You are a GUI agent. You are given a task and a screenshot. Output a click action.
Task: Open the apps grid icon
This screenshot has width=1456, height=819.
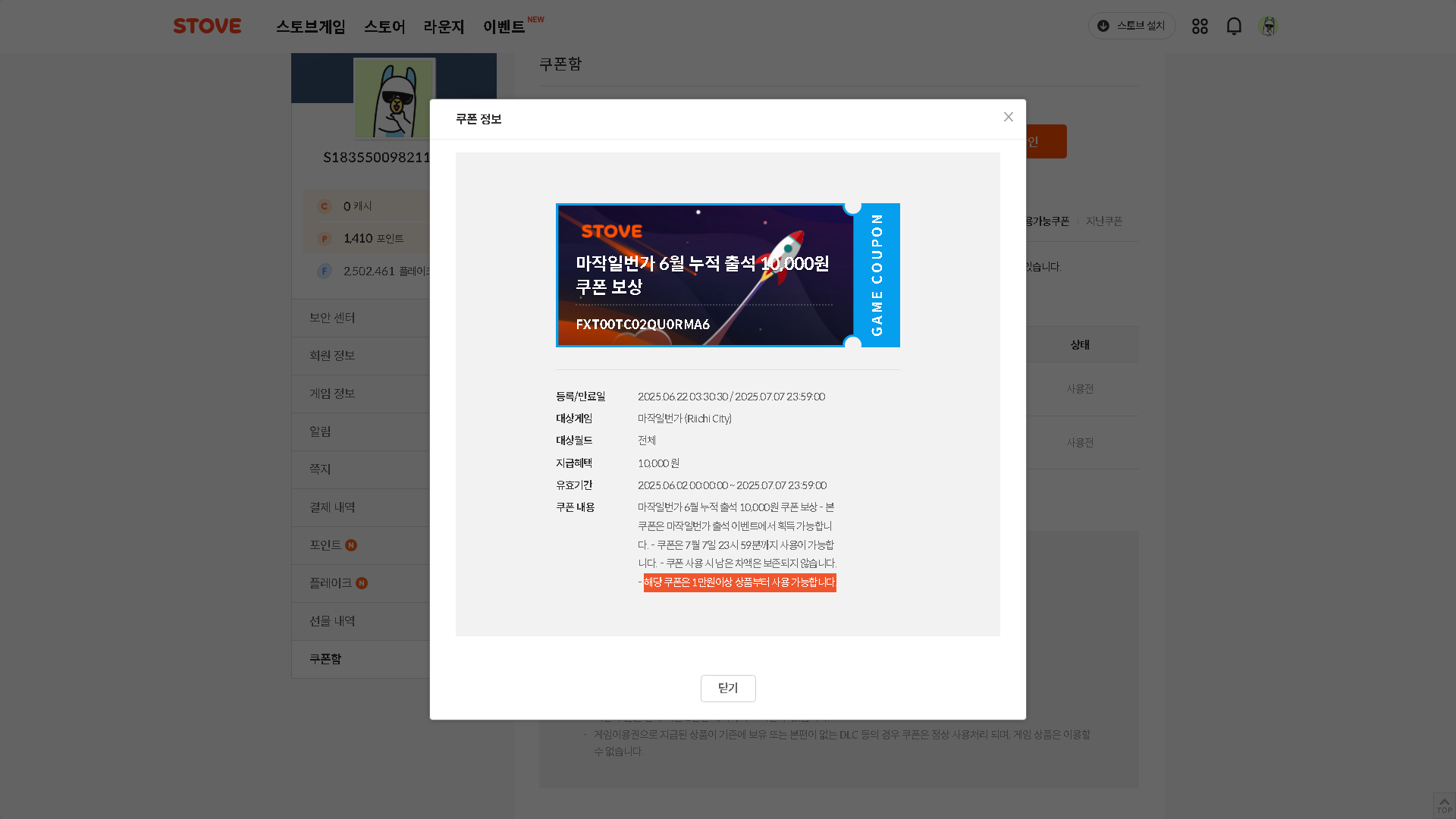pyautogui.click(x=1200, y=27)
